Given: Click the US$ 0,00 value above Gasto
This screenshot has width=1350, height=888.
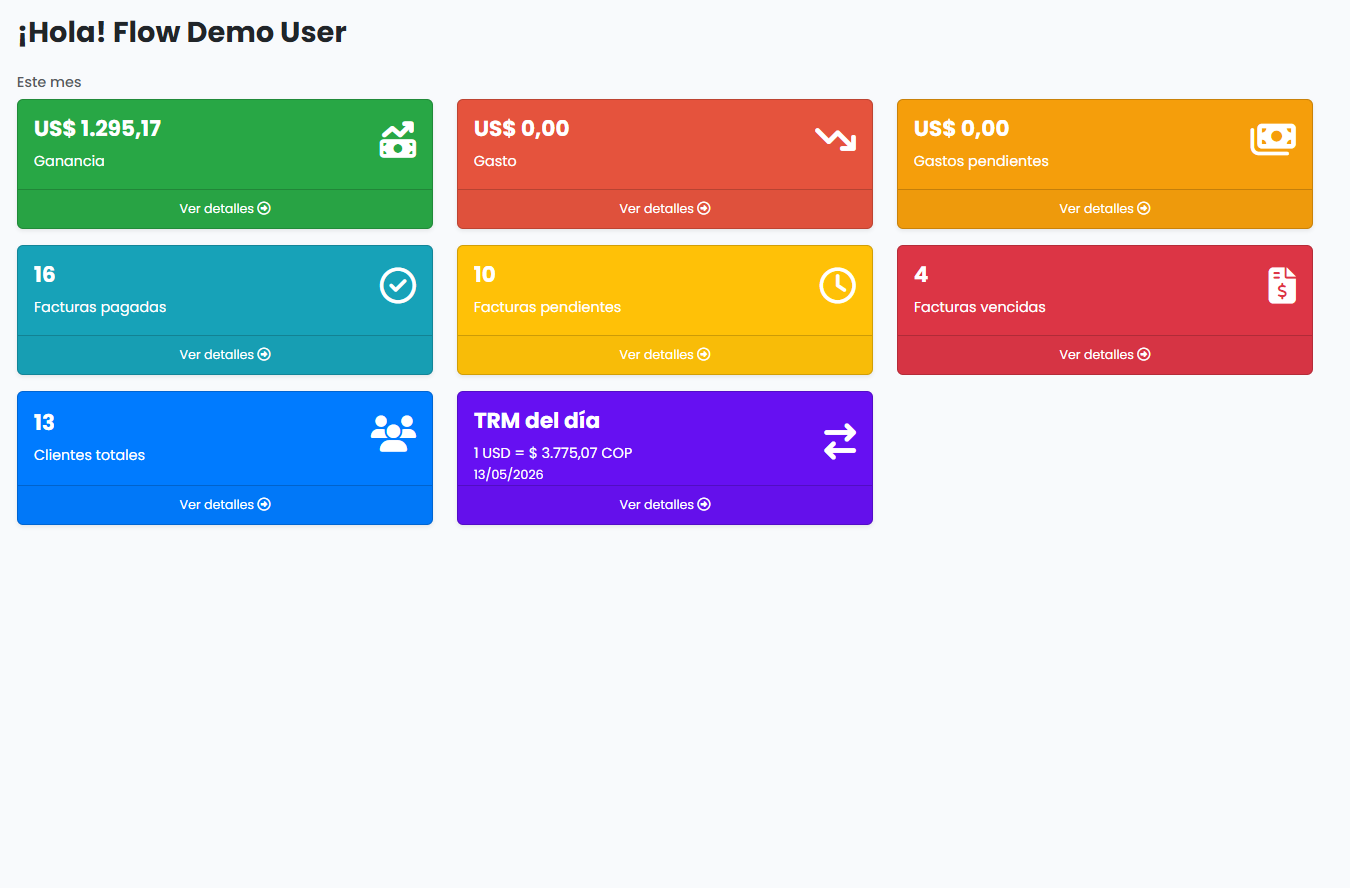Looking at the screenshot, I should point(522,129).
